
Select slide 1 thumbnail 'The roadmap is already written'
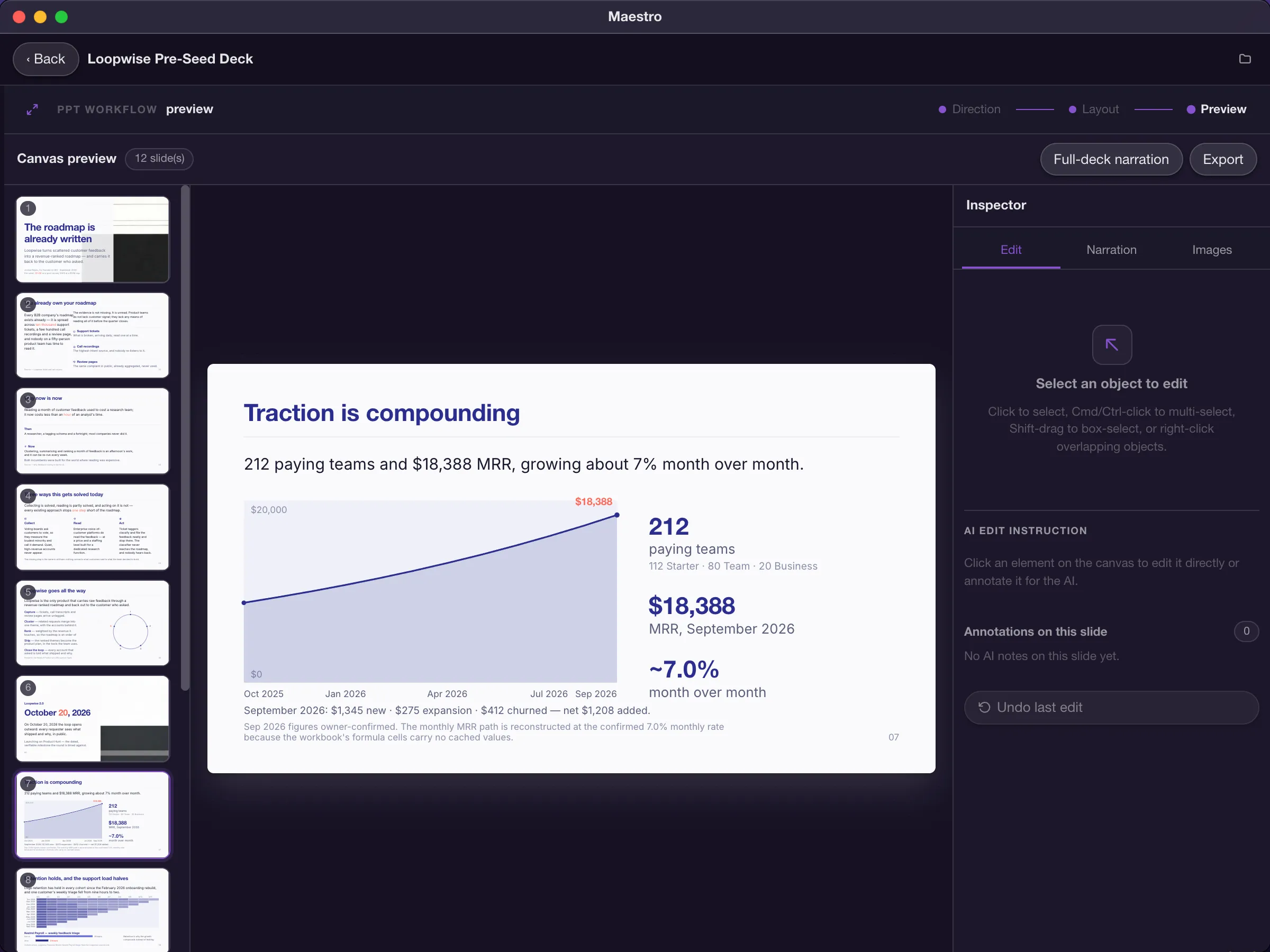(x=93, y=239)
